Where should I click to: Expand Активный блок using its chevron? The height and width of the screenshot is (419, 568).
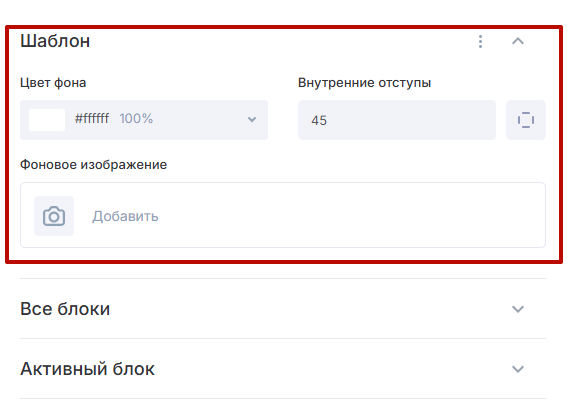click(518, 369)
